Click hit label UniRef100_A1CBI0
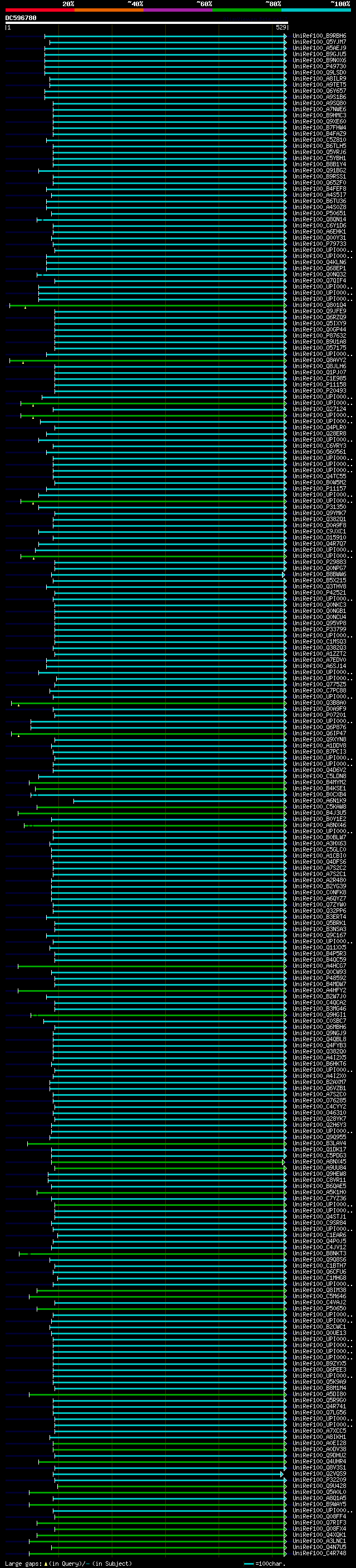Viewport: 356px width, 1568px height. pyautogui.click(x=319, y=857)
